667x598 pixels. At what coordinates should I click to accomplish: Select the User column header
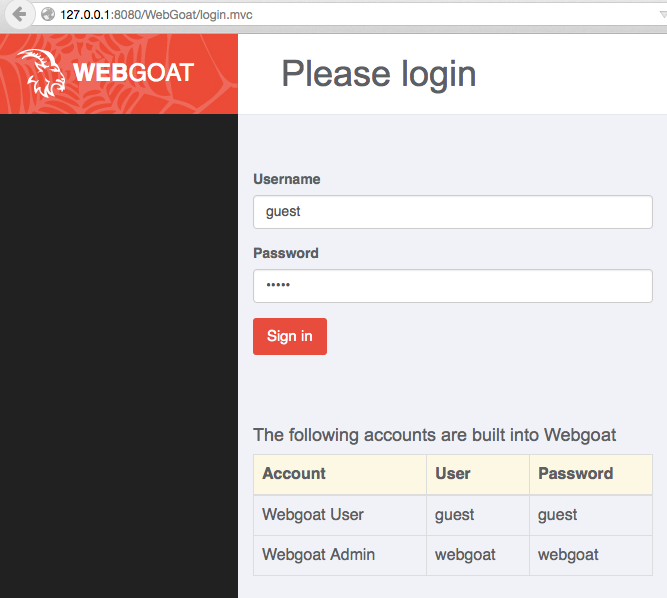click(x=453, y=473)
